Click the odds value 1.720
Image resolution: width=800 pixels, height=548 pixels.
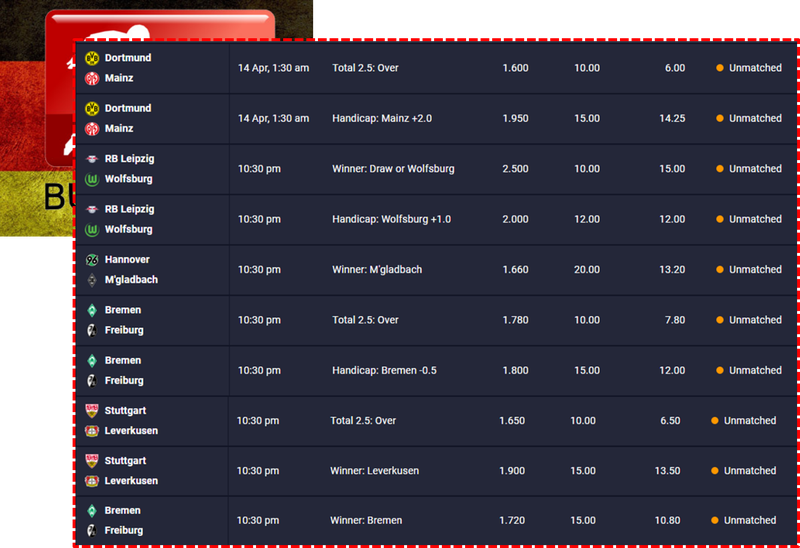pos(512,520)
